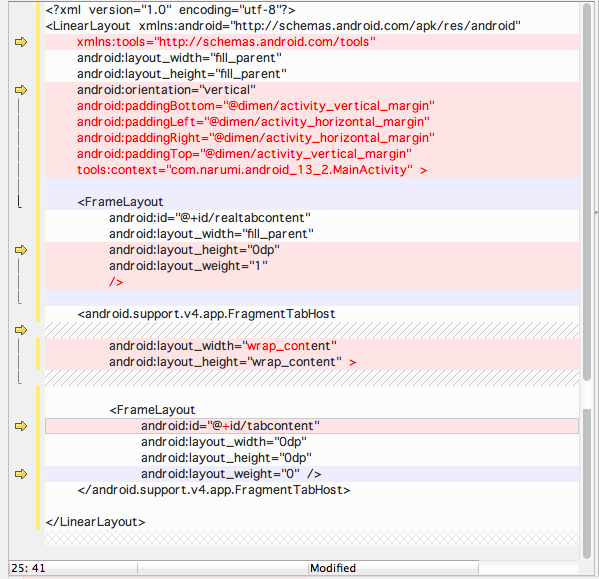Screen dimensions: 599x579
Task: Click the android:paddingTop line
Action: pyautogui.click(x=244, y=154)
